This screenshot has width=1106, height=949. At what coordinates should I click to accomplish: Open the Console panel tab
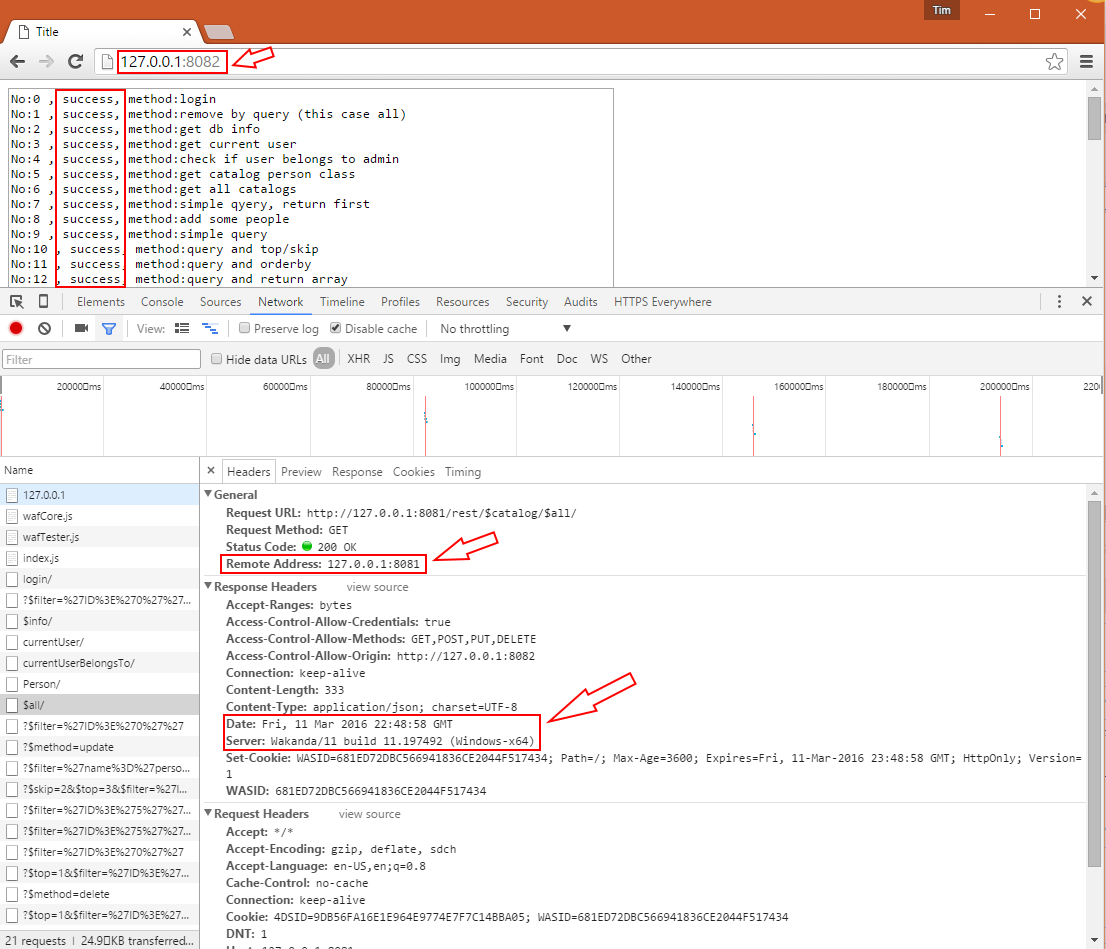[162, 302]
